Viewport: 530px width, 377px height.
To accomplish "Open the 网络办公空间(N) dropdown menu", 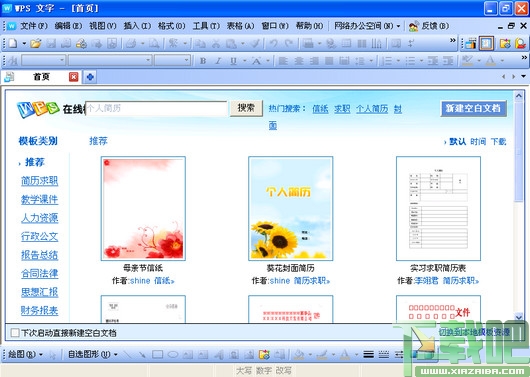I will coord(367,26).
